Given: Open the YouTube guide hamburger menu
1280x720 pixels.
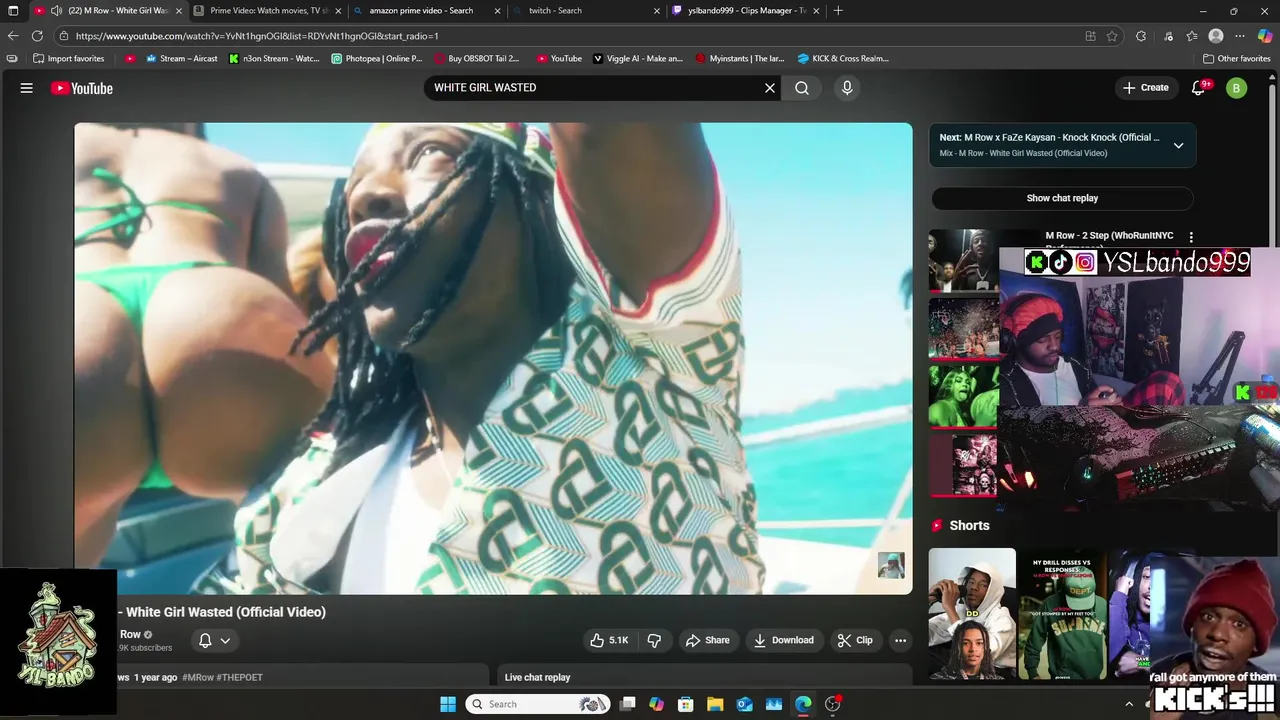Looking at the screenshot, I should [27, 88].
